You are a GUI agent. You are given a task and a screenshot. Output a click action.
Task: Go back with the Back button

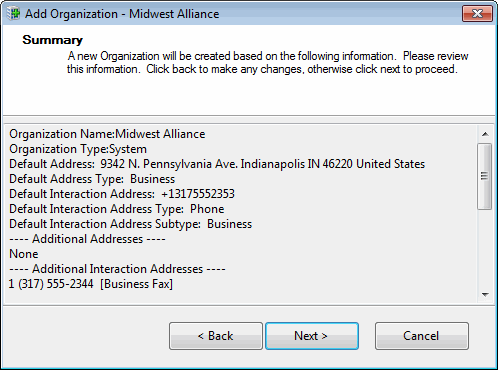pyautogui.click(x=216, y=336)
